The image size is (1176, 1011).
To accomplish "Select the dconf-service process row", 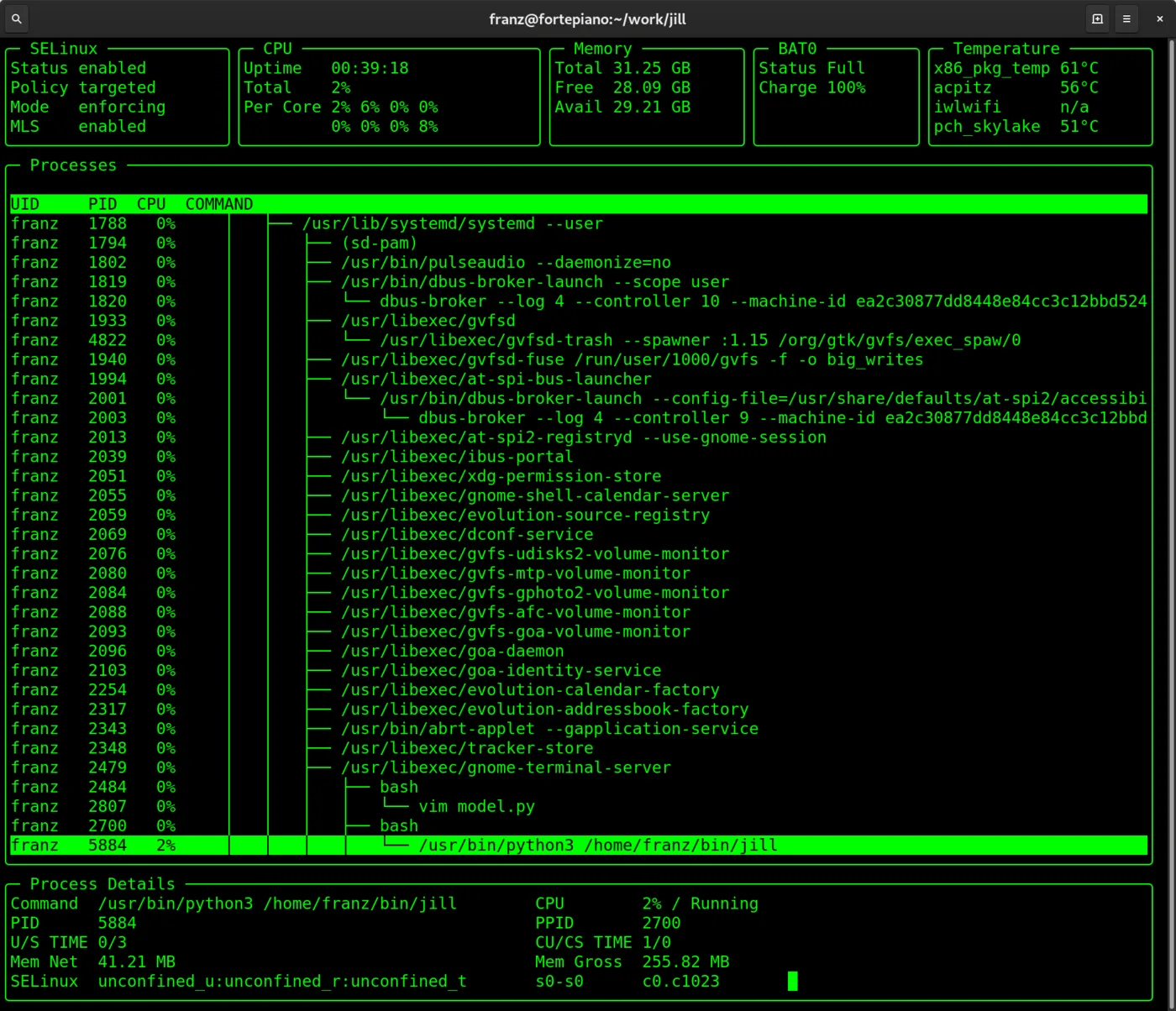I will point(579,534).
